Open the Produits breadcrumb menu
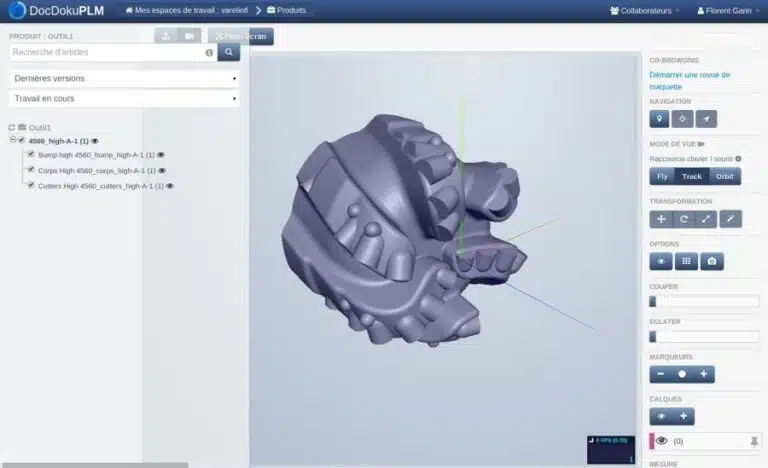768x468 pixels. [286, 10]
